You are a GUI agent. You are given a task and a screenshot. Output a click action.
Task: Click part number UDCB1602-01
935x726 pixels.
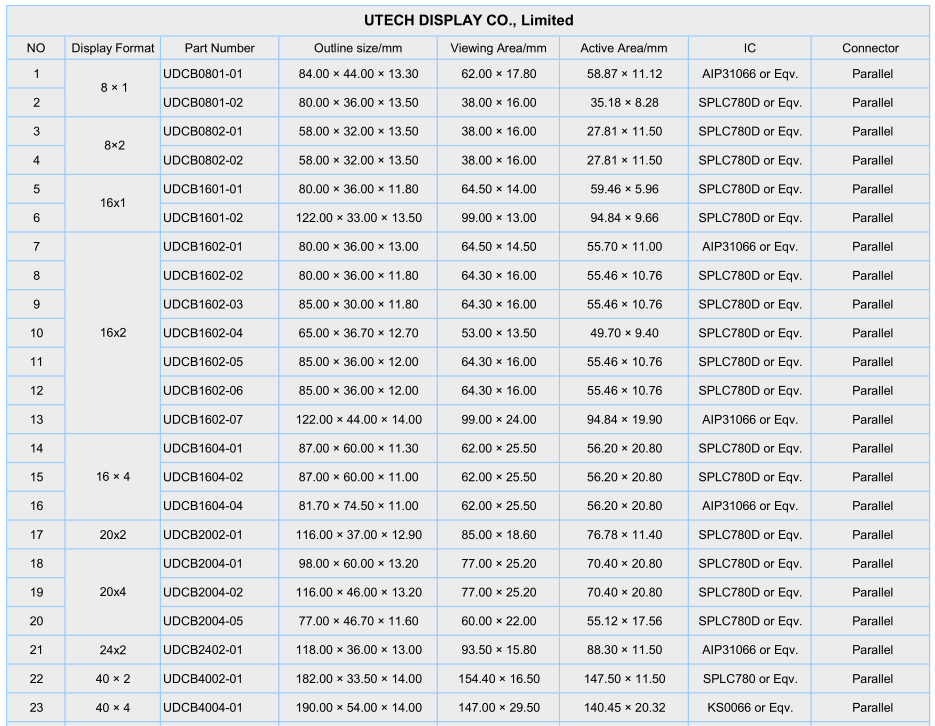pyautogui.click(x=203, y=247)
